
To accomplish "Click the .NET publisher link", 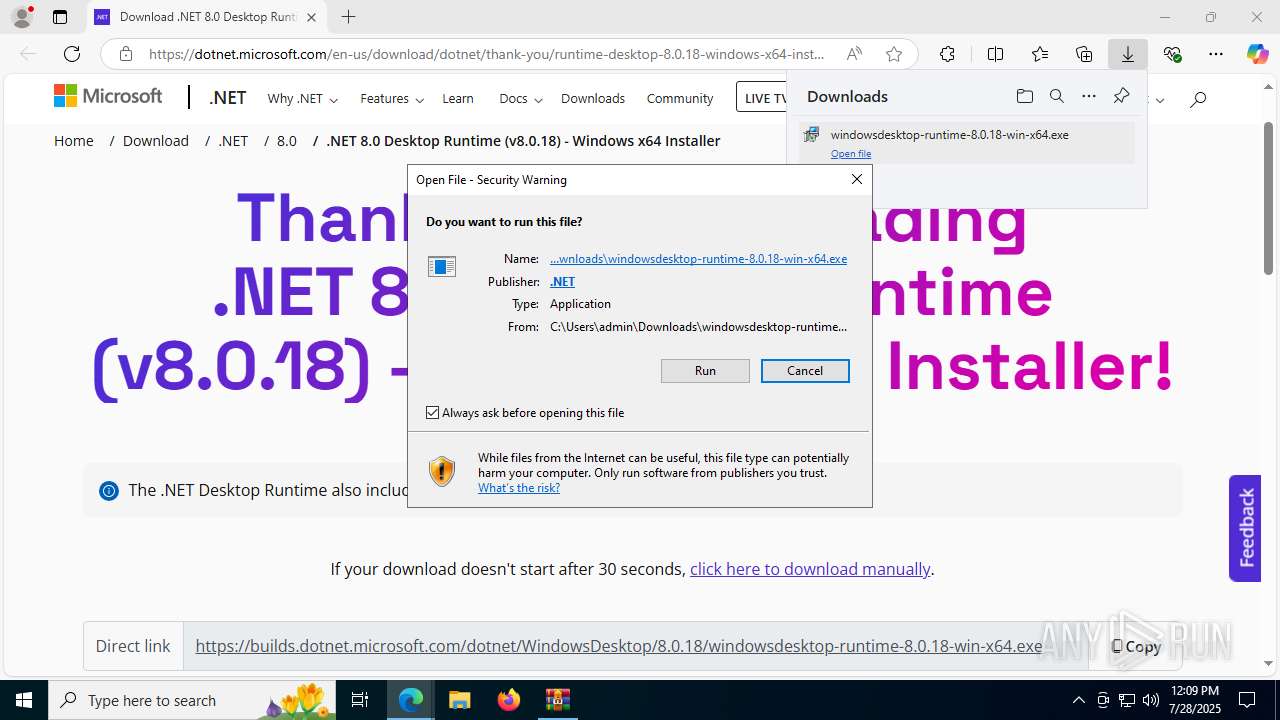I will [x=562, y=282].
